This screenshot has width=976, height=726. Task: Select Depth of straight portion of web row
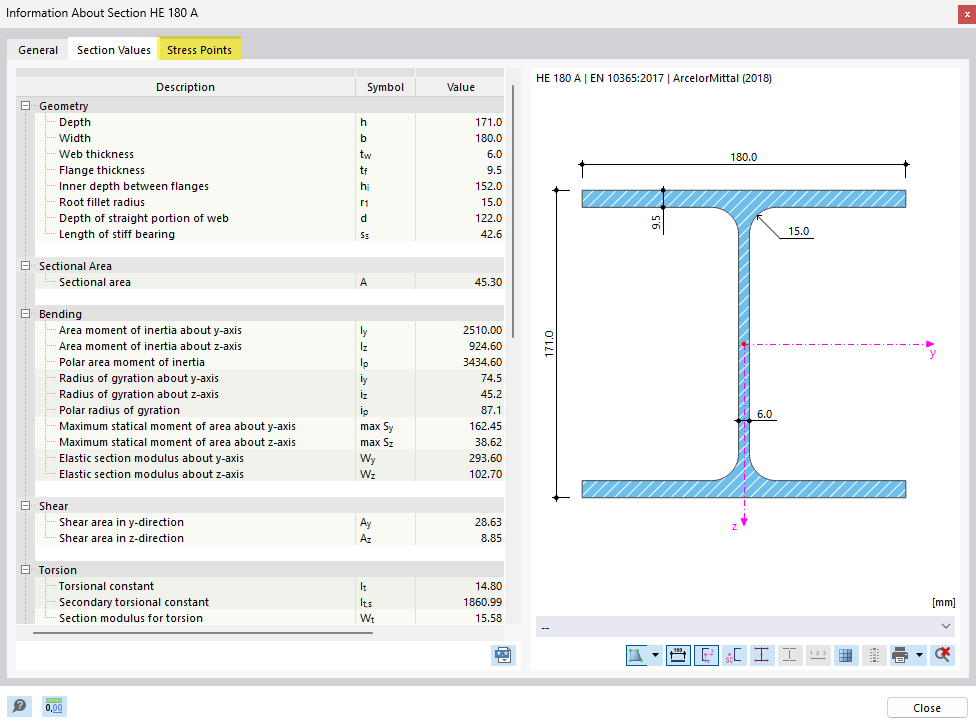tap(269, 219)
